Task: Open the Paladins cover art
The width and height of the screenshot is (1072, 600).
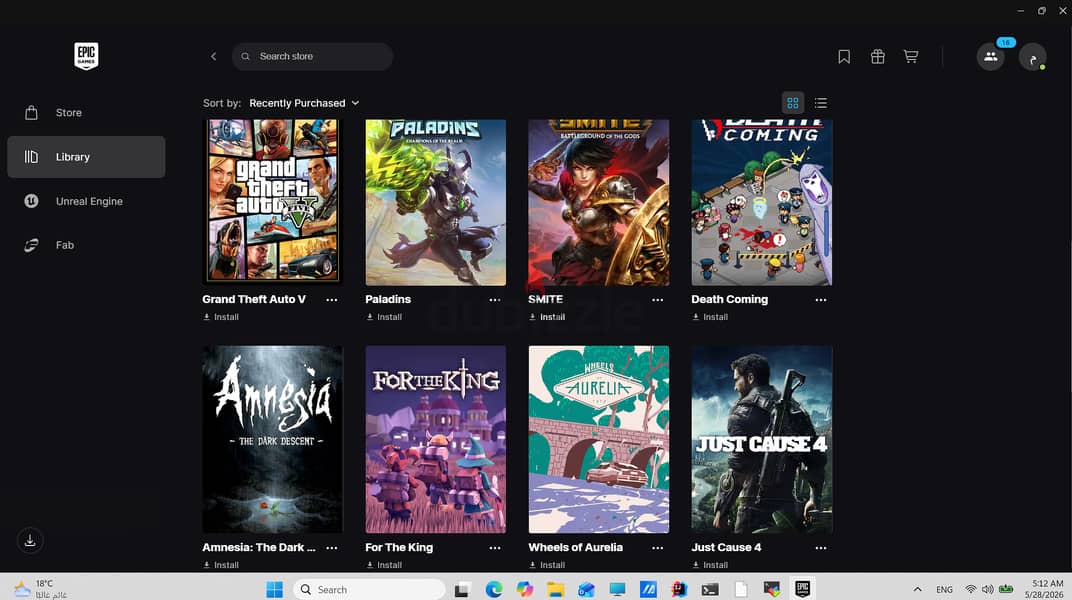Action: click(x=436, y=202)
